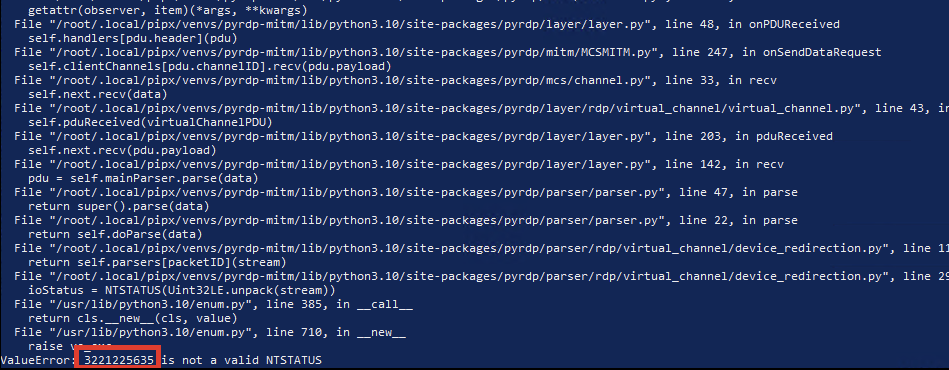
Task: Click the "self.clientChannels[pdu.channelID].recv(pdu.payload)" line
Action: 209,67
